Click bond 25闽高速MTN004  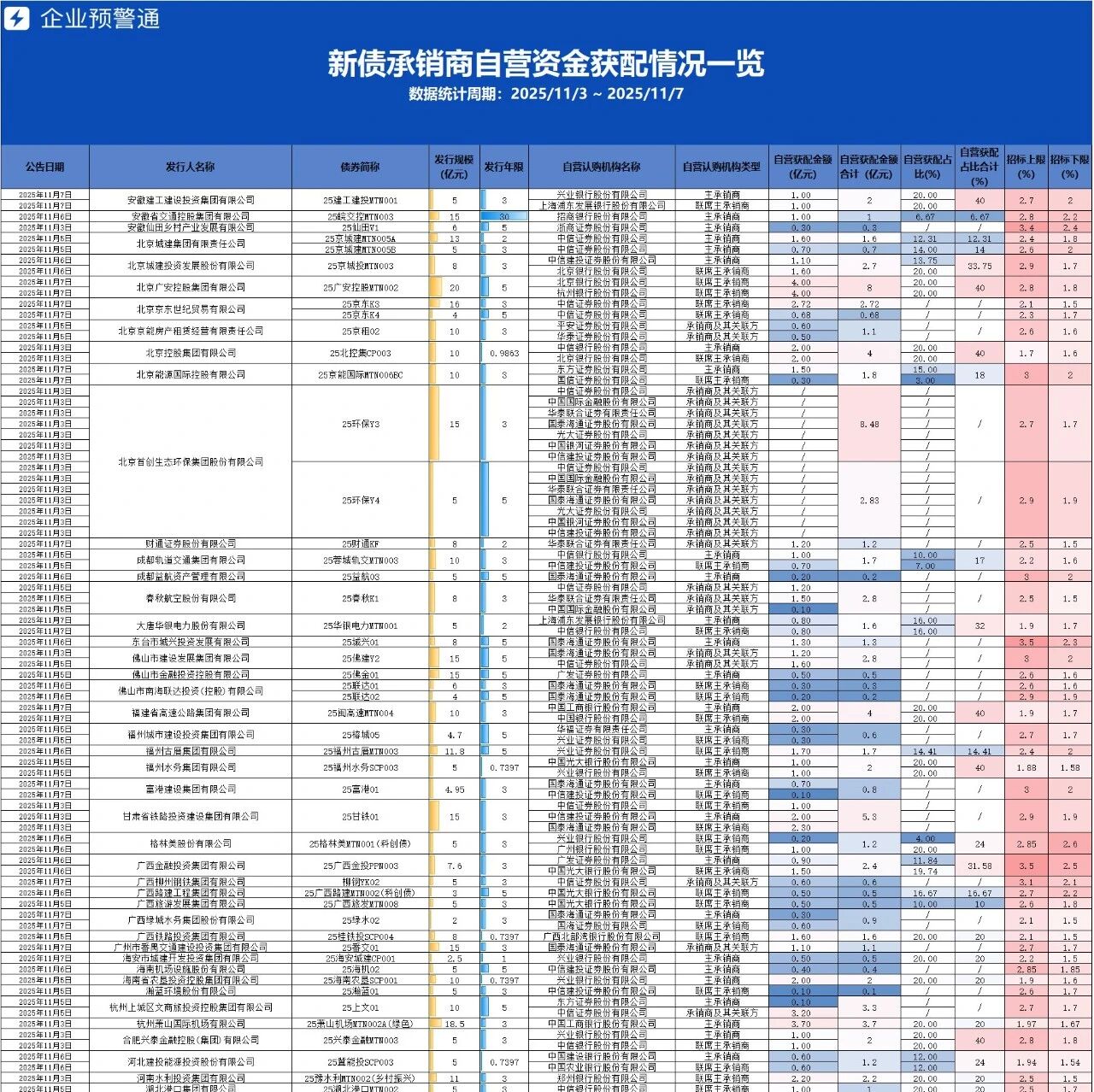361,713
